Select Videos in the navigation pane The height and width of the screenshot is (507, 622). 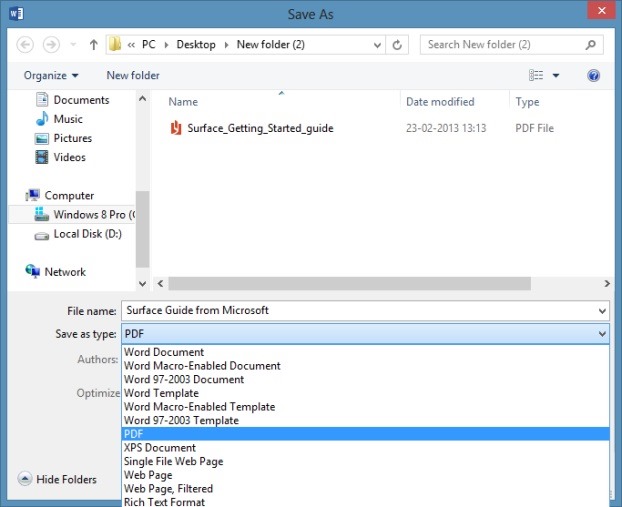tap(69, 157)
